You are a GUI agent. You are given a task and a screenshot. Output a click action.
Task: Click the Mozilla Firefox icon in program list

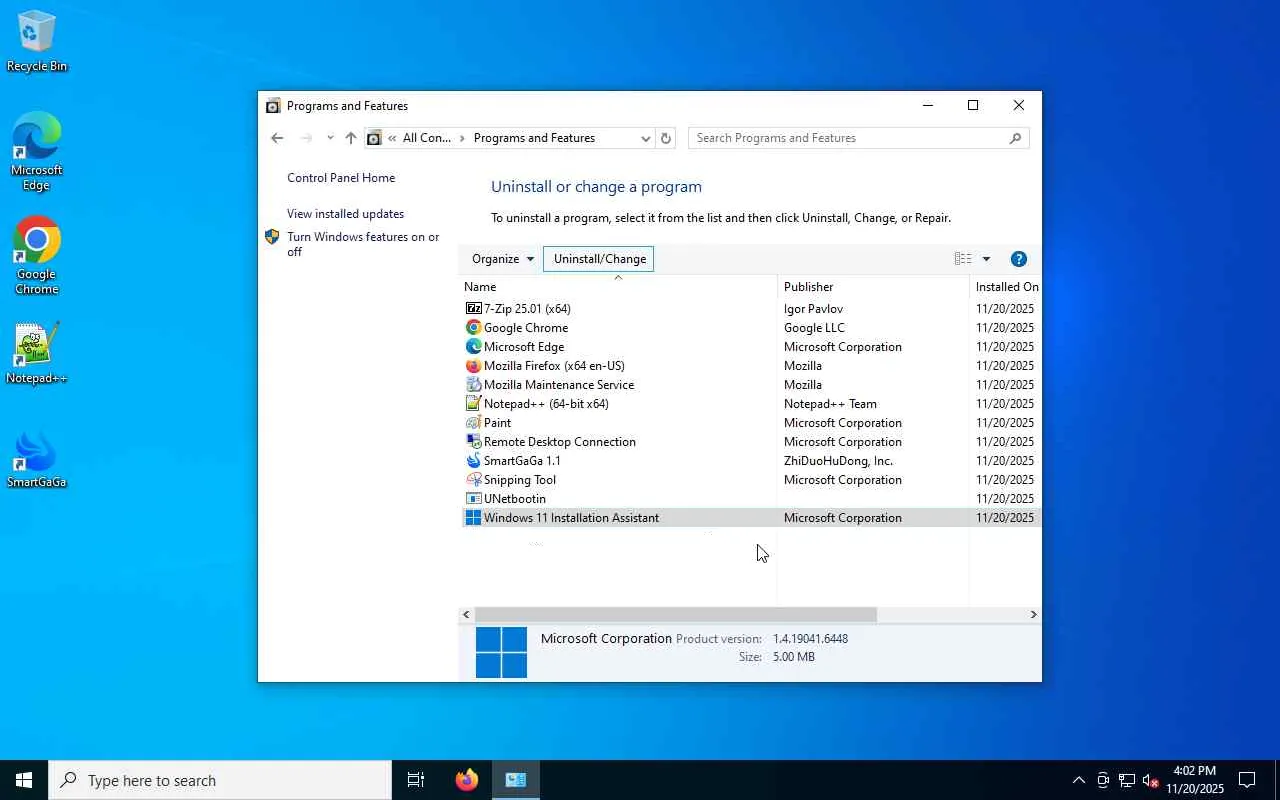(x=474, y=366)
